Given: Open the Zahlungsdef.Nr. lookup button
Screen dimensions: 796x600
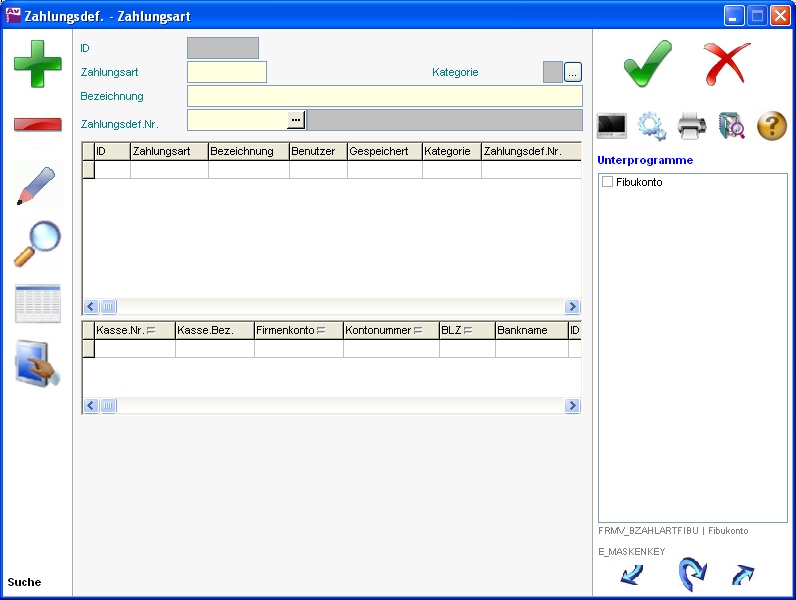Looking at the screenshot, I should tap(295, 120).
